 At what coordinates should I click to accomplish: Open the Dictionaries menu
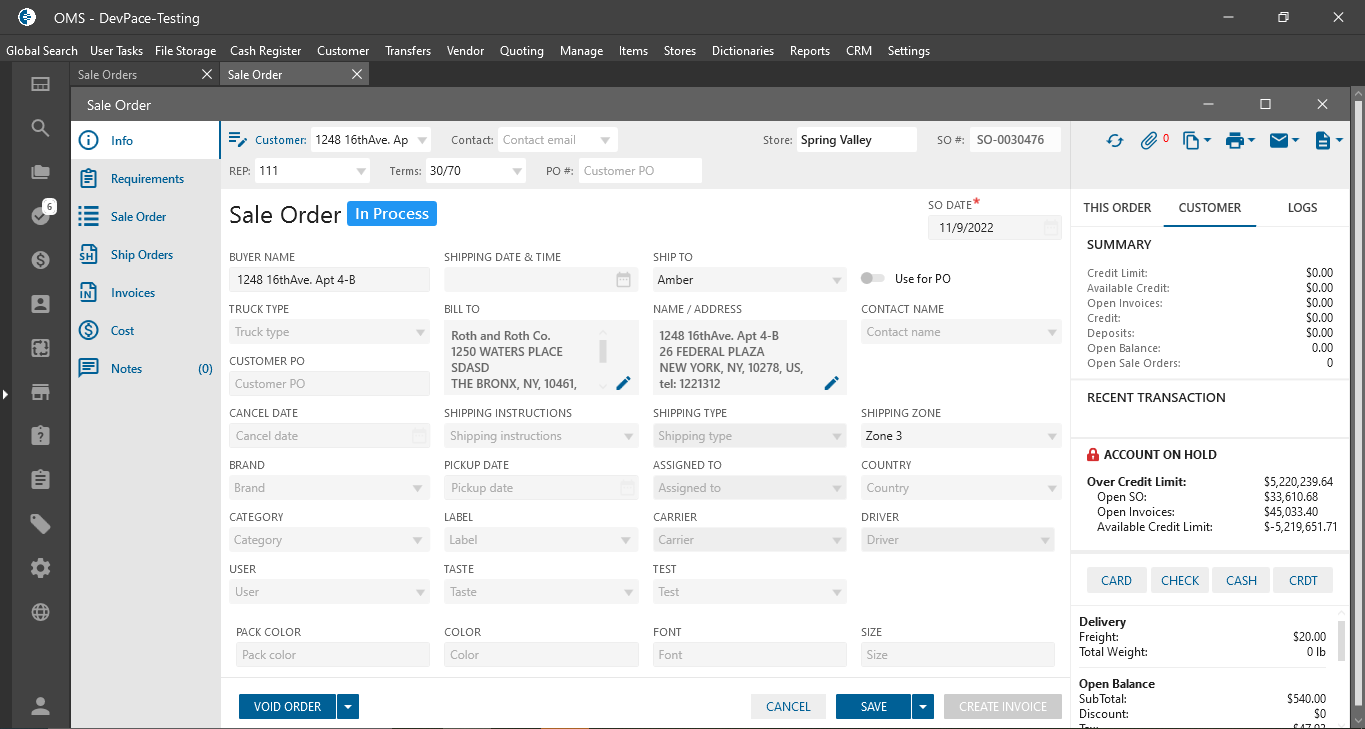[743, 51]
